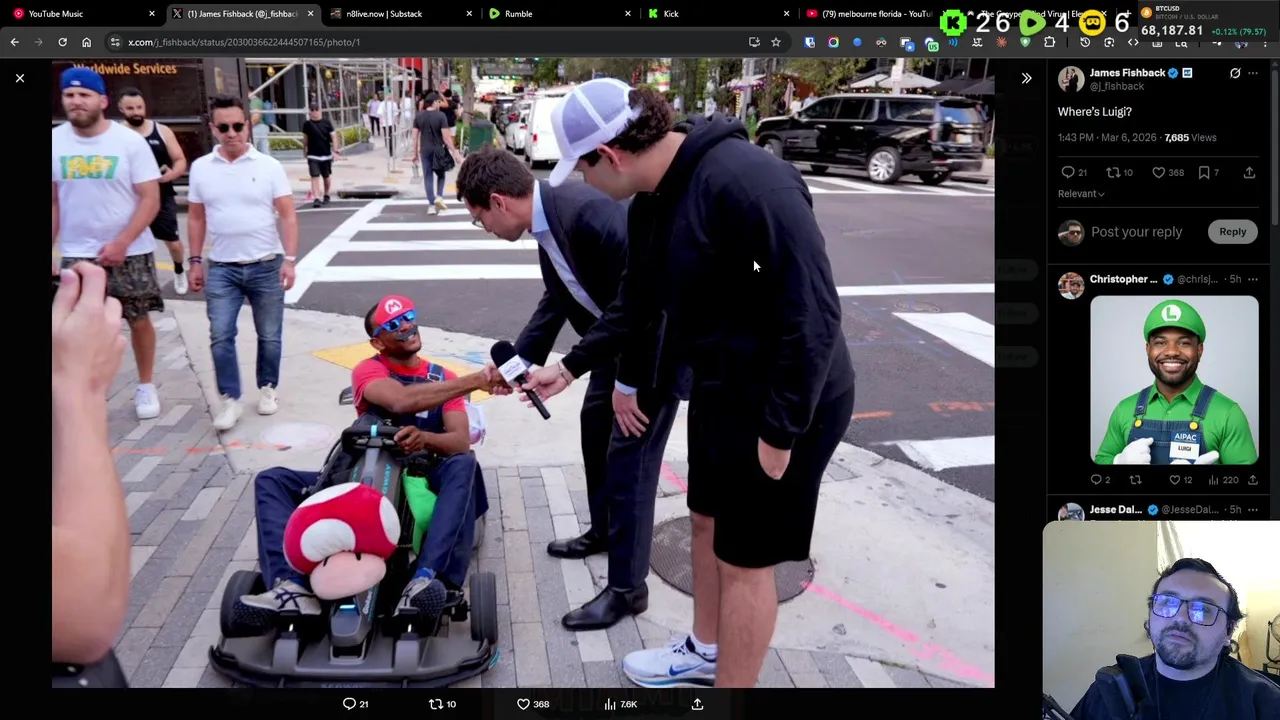Image resolution: width=1280 pixels, height=720 pixels.
Task: Open the James Fishback display name link
Action: (x=1127, y=73)
